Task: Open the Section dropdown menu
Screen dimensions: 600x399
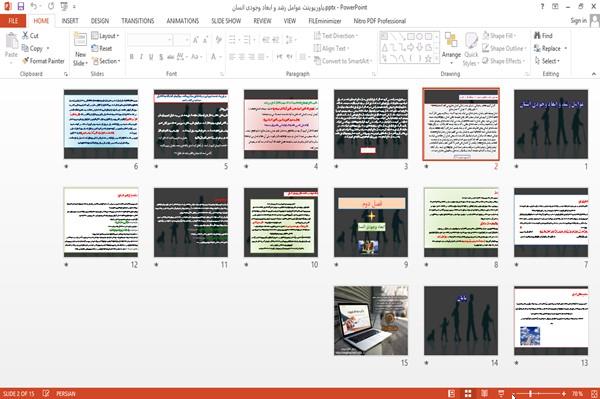Action: pyautogui.click(x=106, y=61)
